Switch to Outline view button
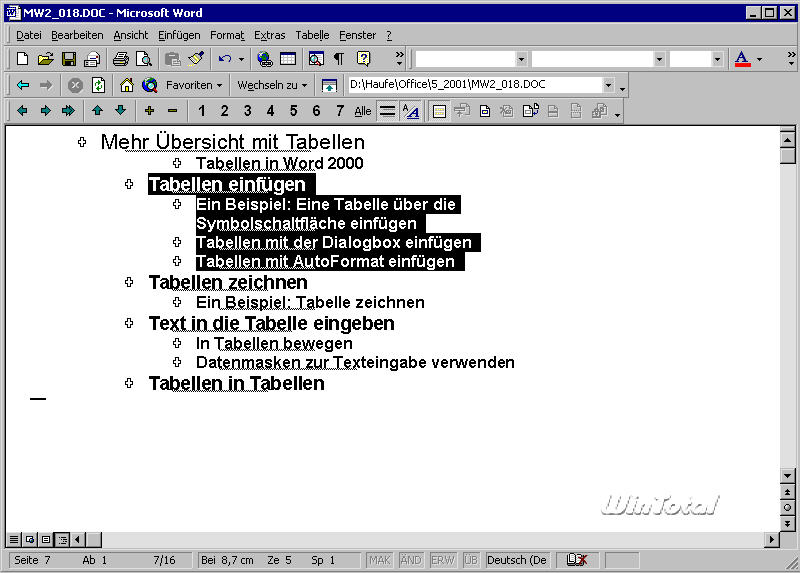This screenshot has height=573, width=800. tap(62, 539)
